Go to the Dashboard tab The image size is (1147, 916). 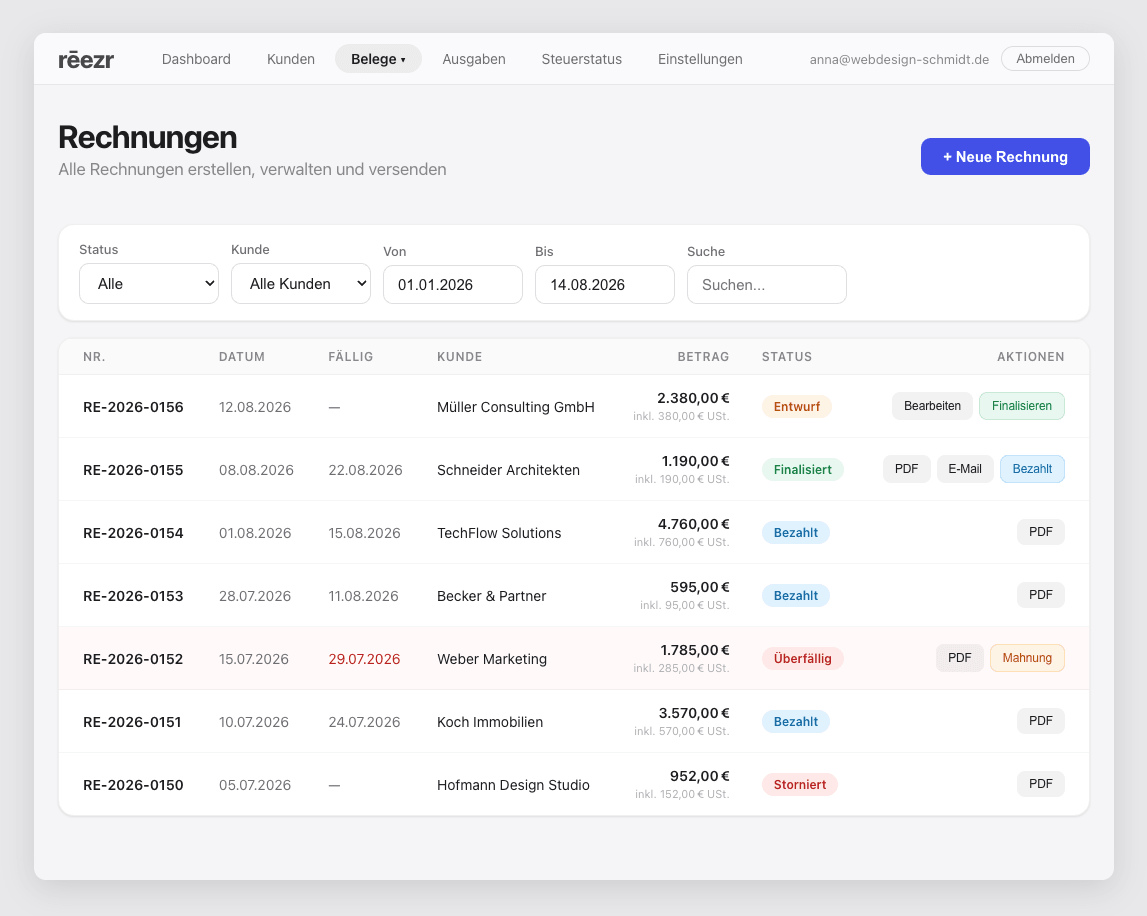[196, 59]
